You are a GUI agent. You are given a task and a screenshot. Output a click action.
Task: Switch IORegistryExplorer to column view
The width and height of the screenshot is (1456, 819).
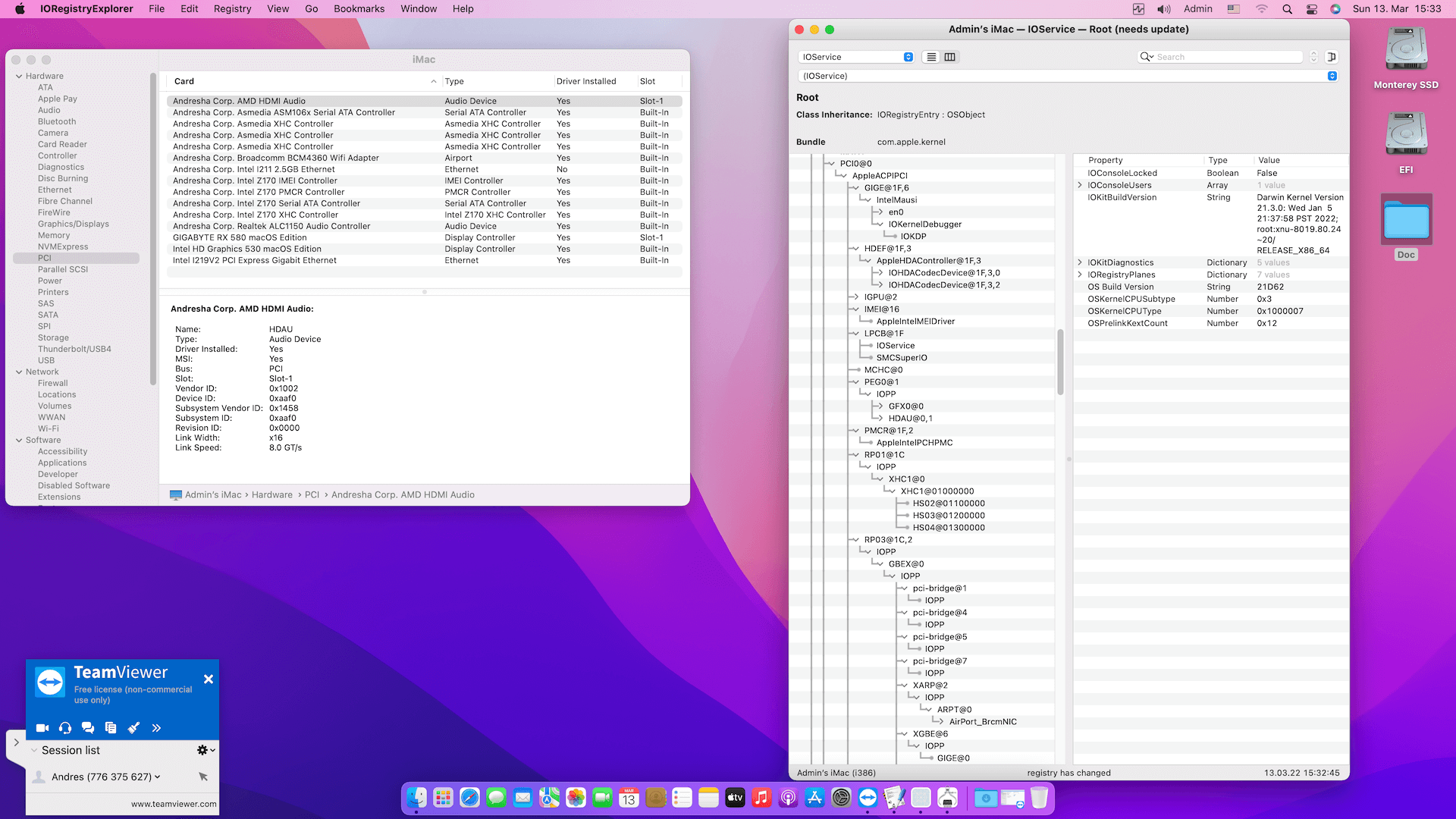[x=949, y=57]
